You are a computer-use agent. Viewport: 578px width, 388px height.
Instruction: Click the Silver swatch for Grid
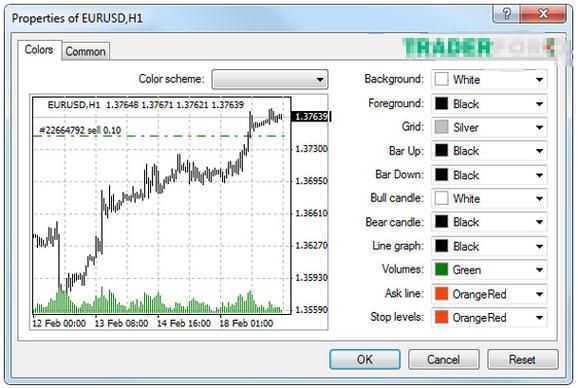click(x=441, y=127)
